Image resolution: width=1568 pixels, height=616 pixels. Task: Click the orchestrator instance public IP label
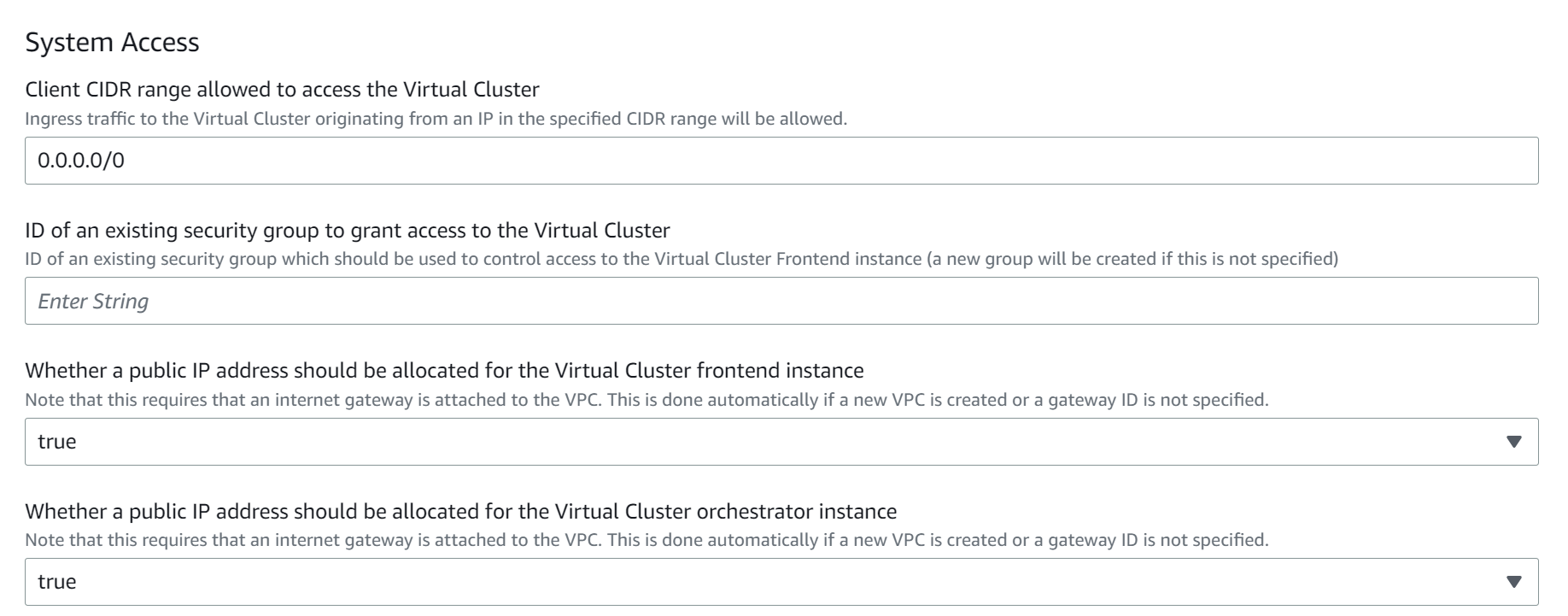click(461, 512)
